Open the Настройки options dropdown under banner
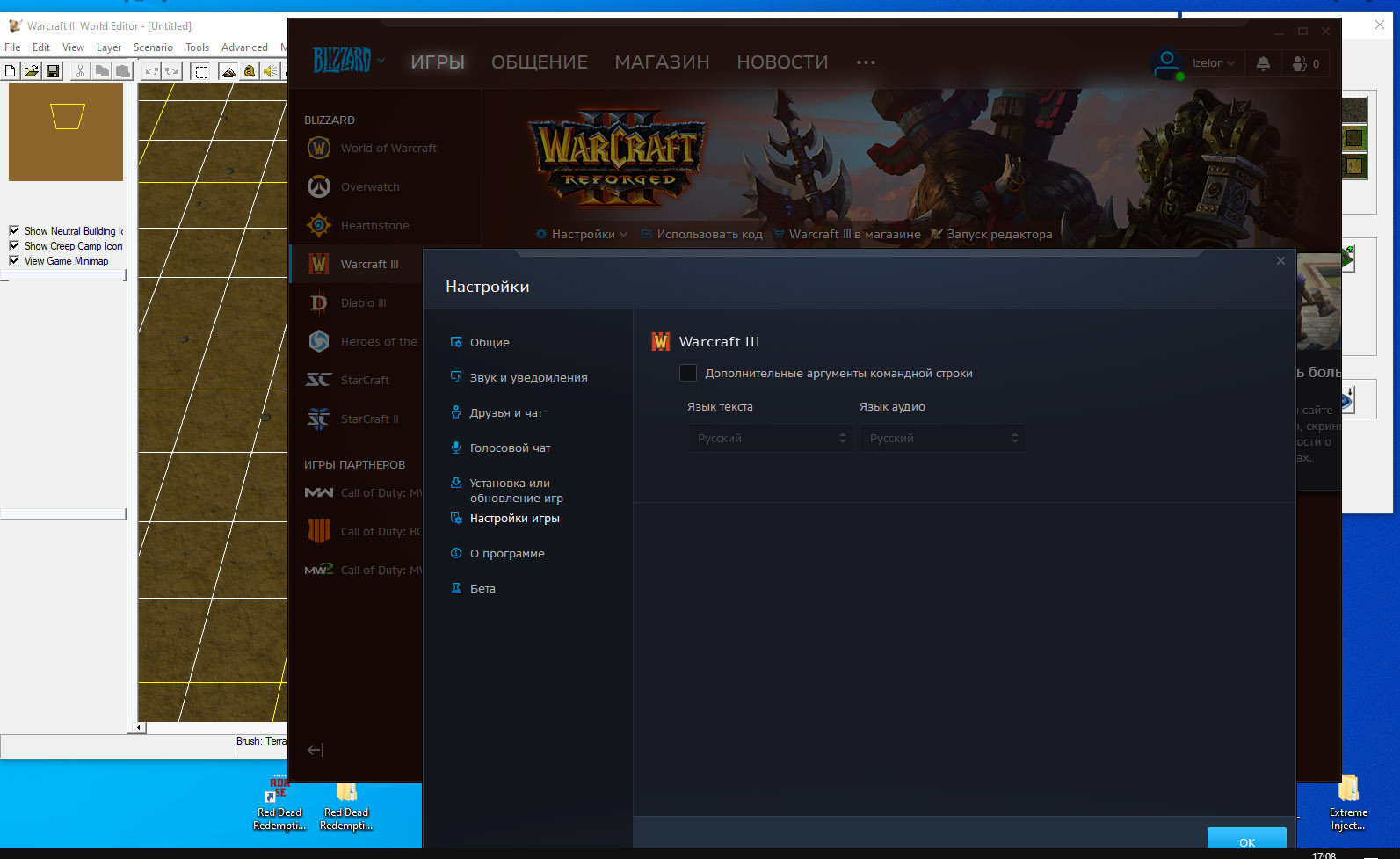Screen dimensions: 1400x859 pyautogui.click(x=582, y=234)
